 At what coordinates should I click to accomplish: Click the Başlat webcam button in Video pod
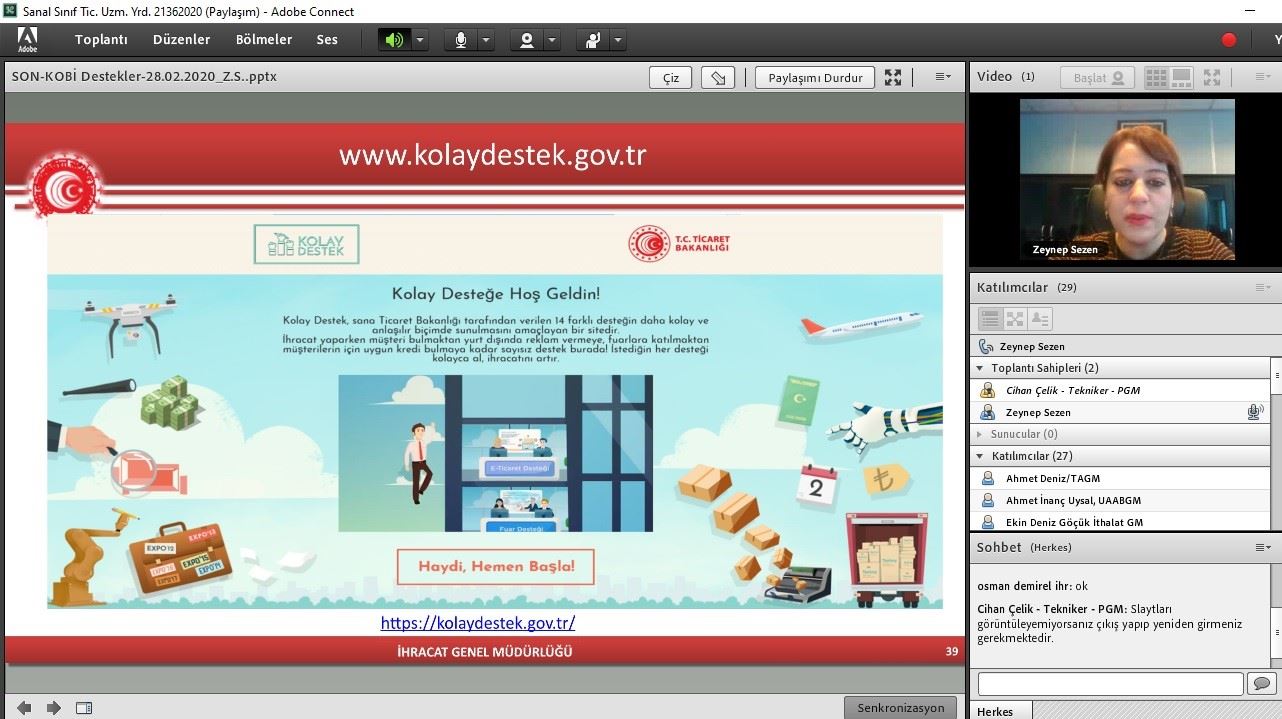pyautogui.click(x=1098, y=77)
